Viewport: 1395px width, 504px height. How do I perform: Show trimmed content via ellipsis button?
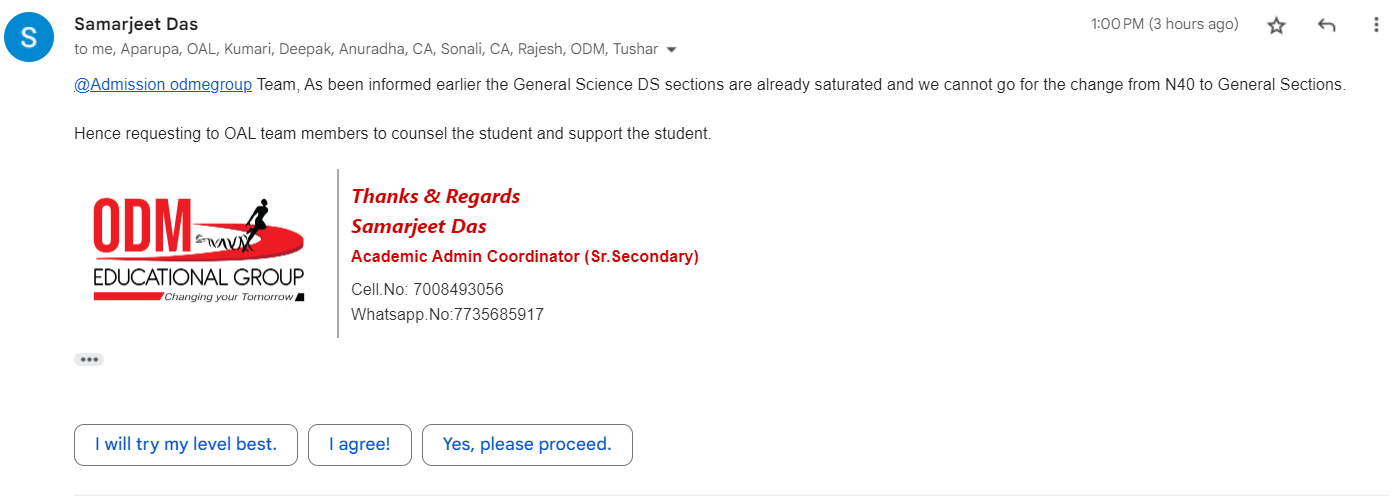89,360
